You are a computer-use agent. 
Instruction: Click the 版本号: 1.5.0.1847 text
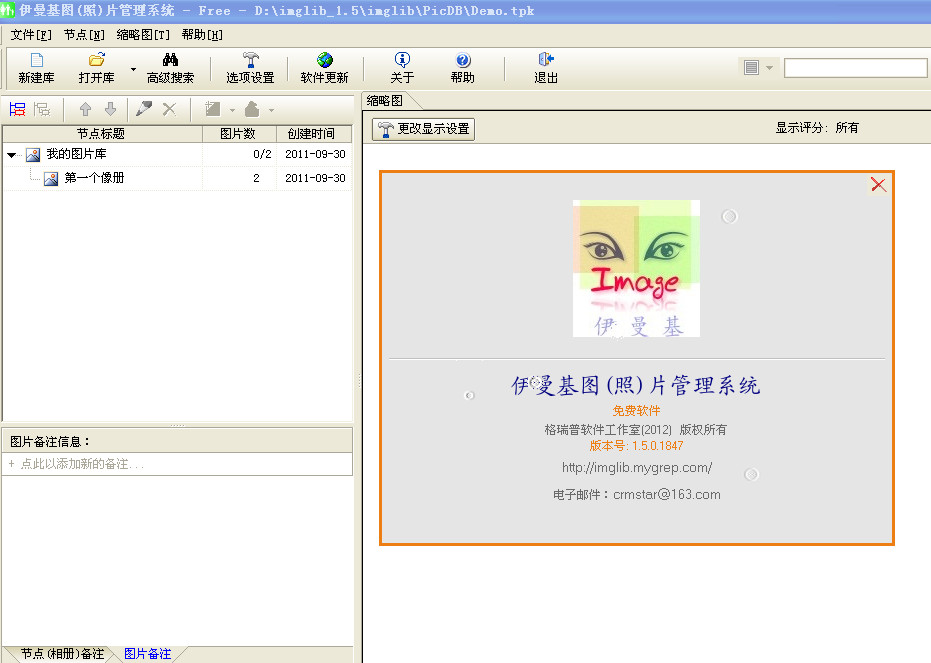click(x=636, y=446)
